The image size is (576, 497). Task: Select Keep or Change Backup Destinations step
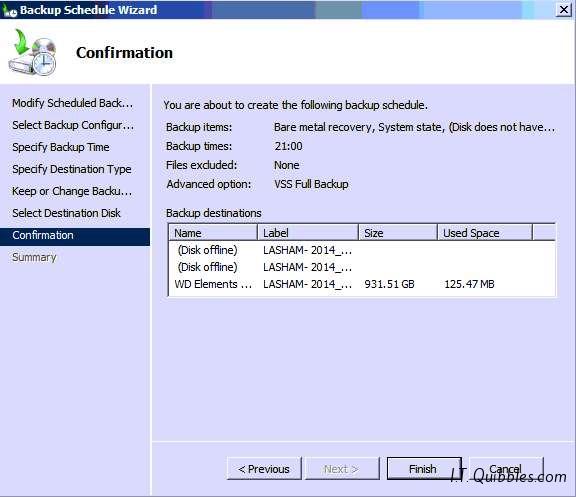(72, 191)
